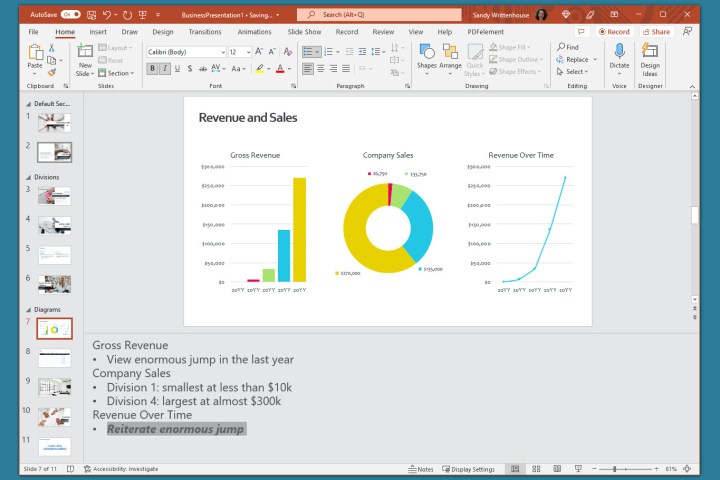Image resolution: width=720 pixels, height=480 pixels.
Task: Toggle Italic formatting in the Font group
Action: pyautogui.click(x=165, y=69)
